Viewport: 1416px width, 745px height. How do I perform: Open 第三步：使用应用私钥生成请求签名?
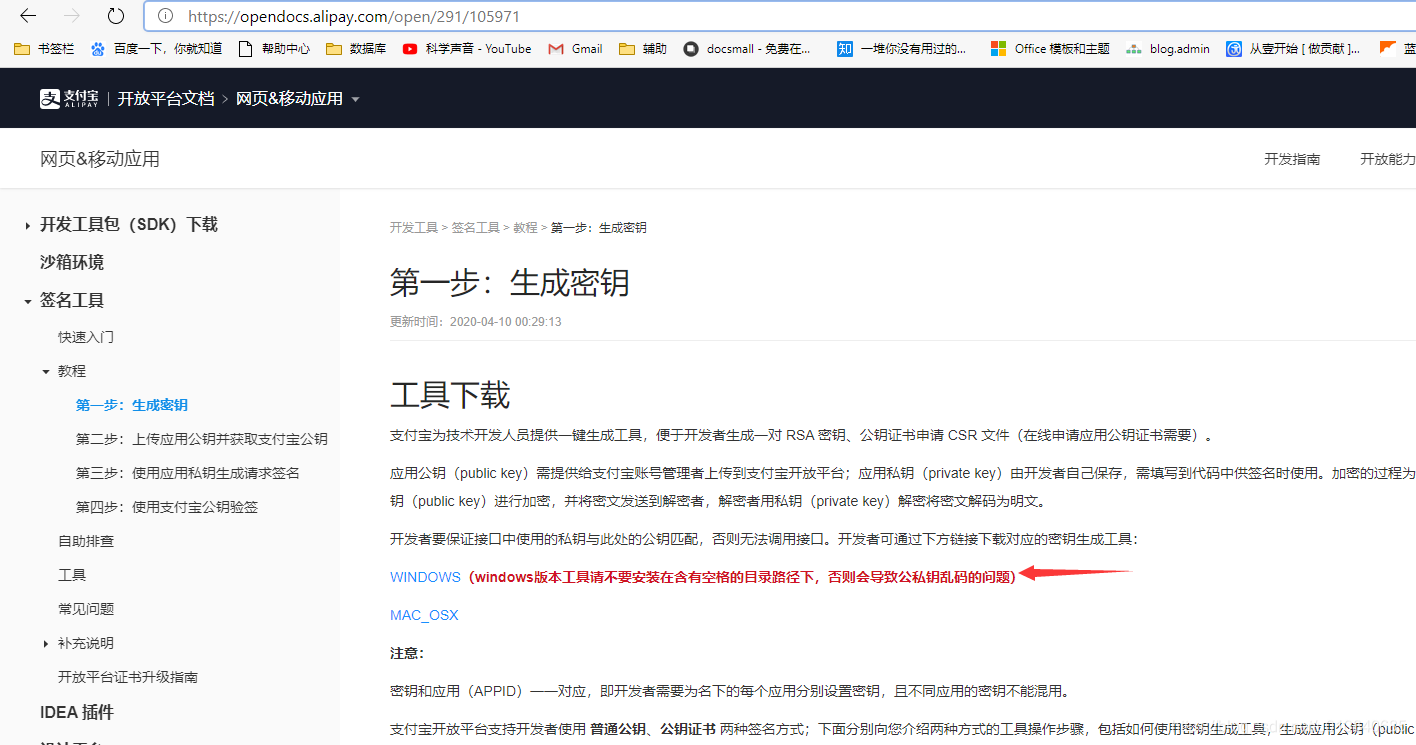click(188, 473)
